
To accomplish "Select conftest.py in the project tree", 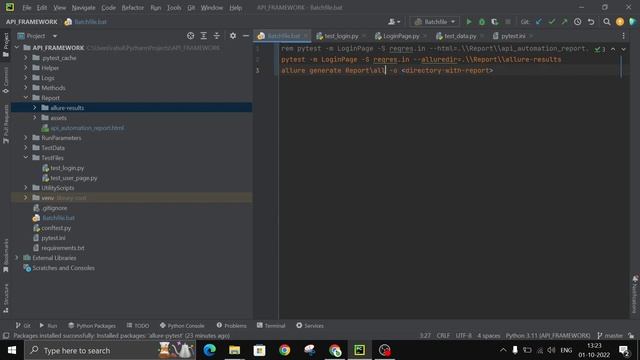I will pyautogui.click(x=56, y=228).
